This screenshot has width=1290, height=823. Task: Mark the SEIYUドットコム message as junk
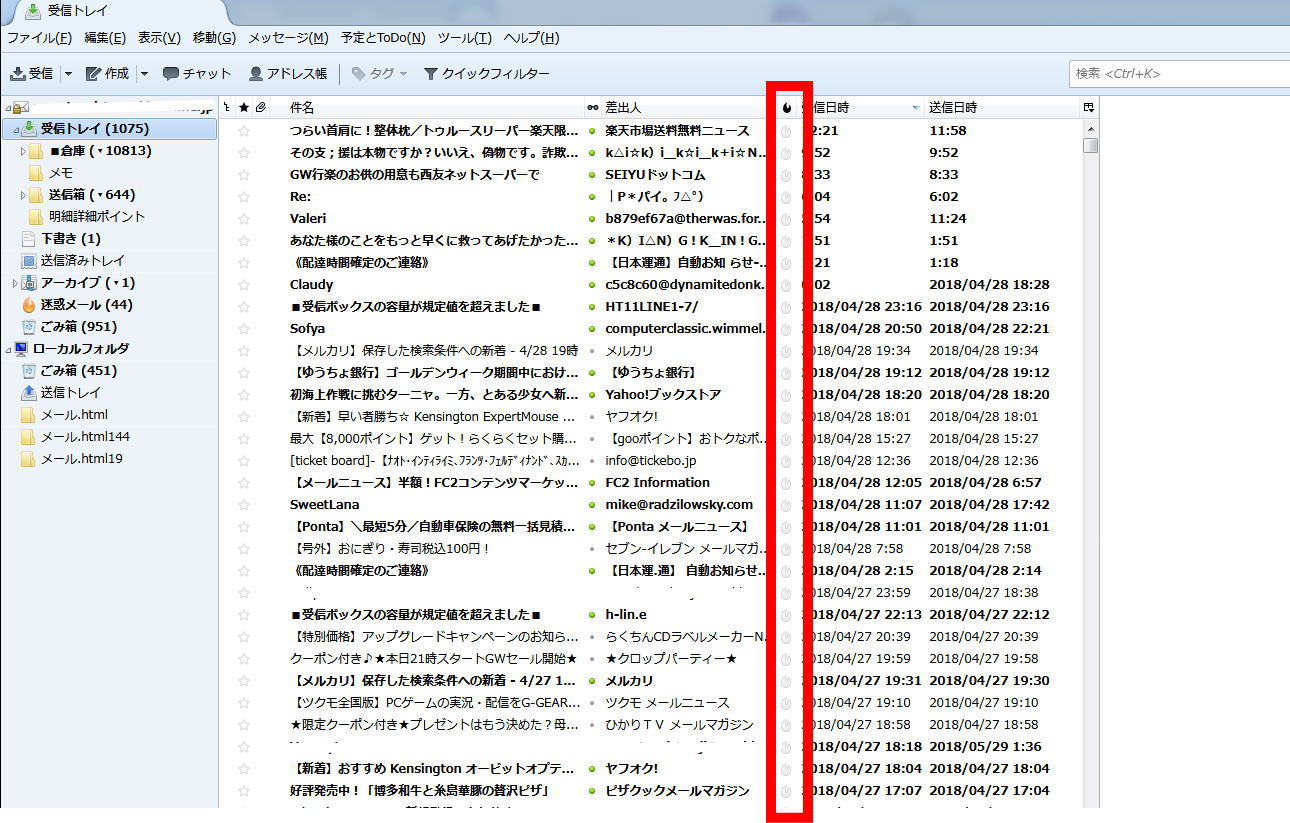pyautogui.click(x=786, y=174)
